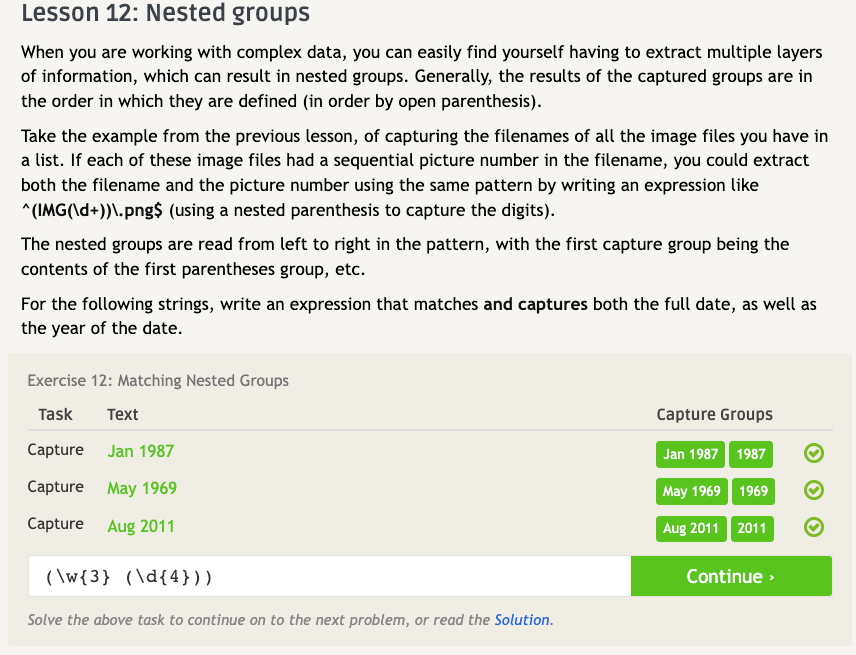Image resolution: width=856 pixels, height=655 pixels.
Task: Click the 'Exercise 12: Matching Nested Groups' title
Action: pyautogui.click(x=158, y=380)
